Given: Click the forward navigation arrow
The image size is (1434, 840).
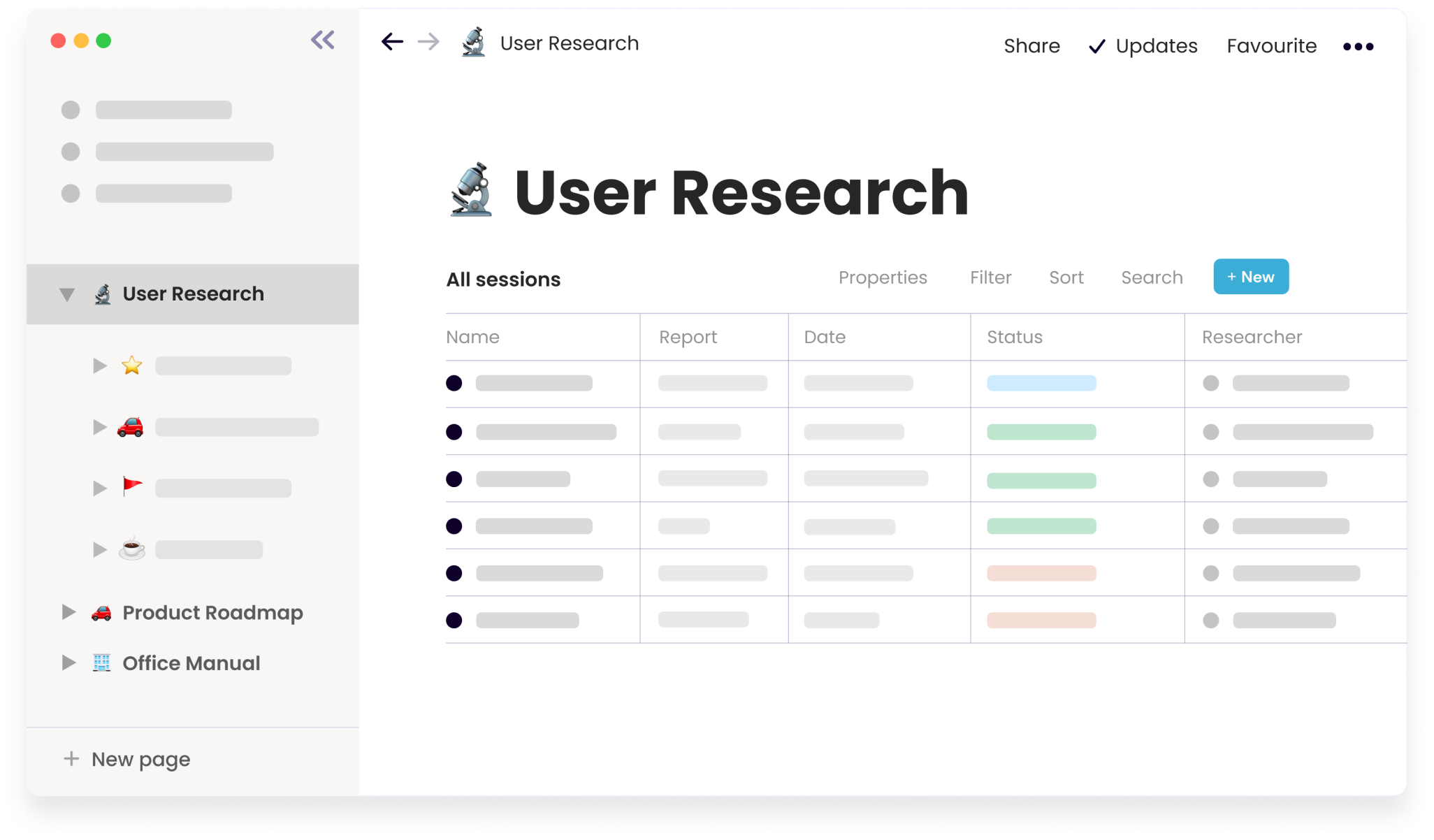Looking at the screenshot, I should point(428,42).
